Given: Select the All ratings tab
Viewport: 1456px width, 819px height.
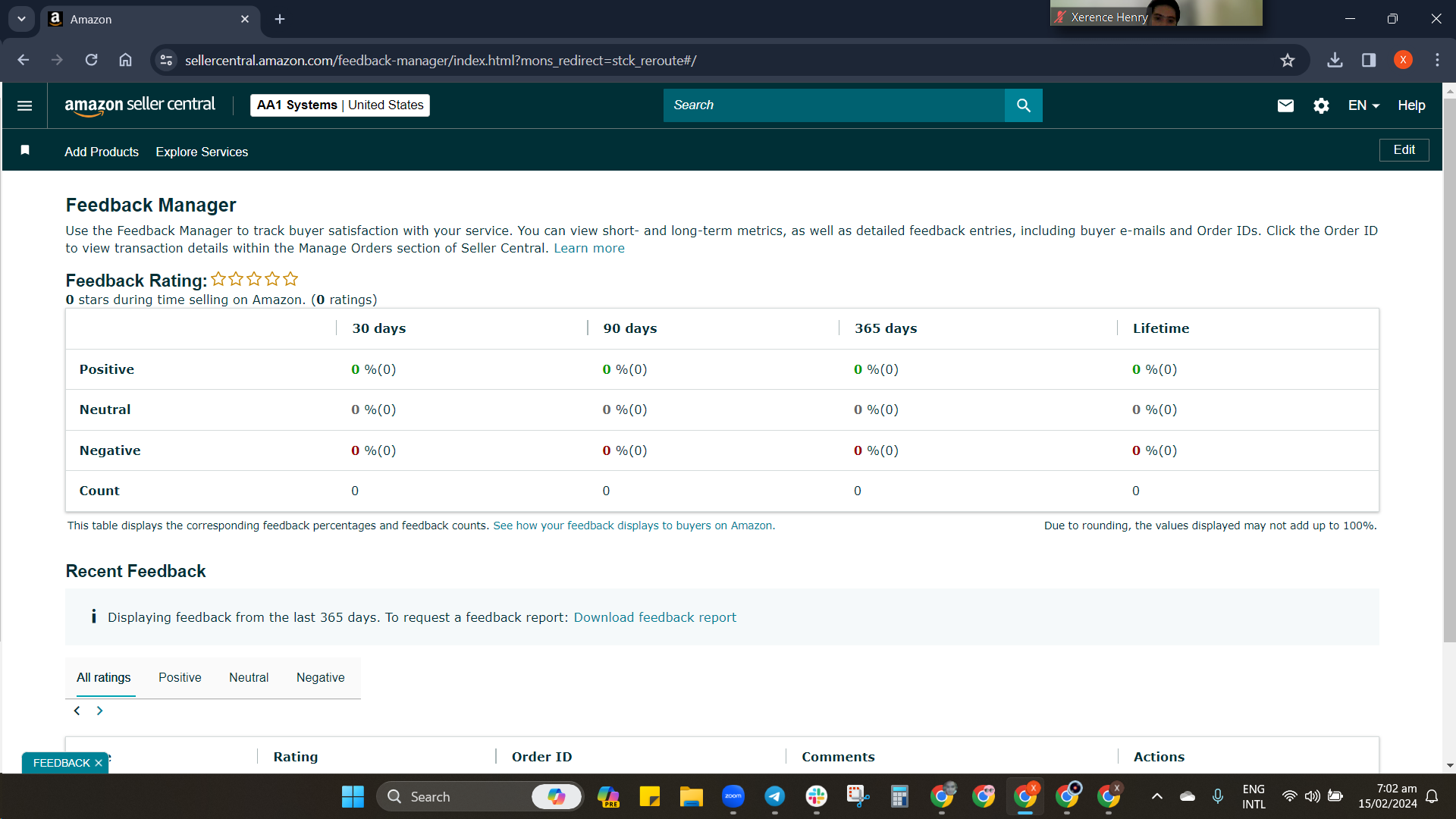Looking at the screenshot, I should (103, 677).
